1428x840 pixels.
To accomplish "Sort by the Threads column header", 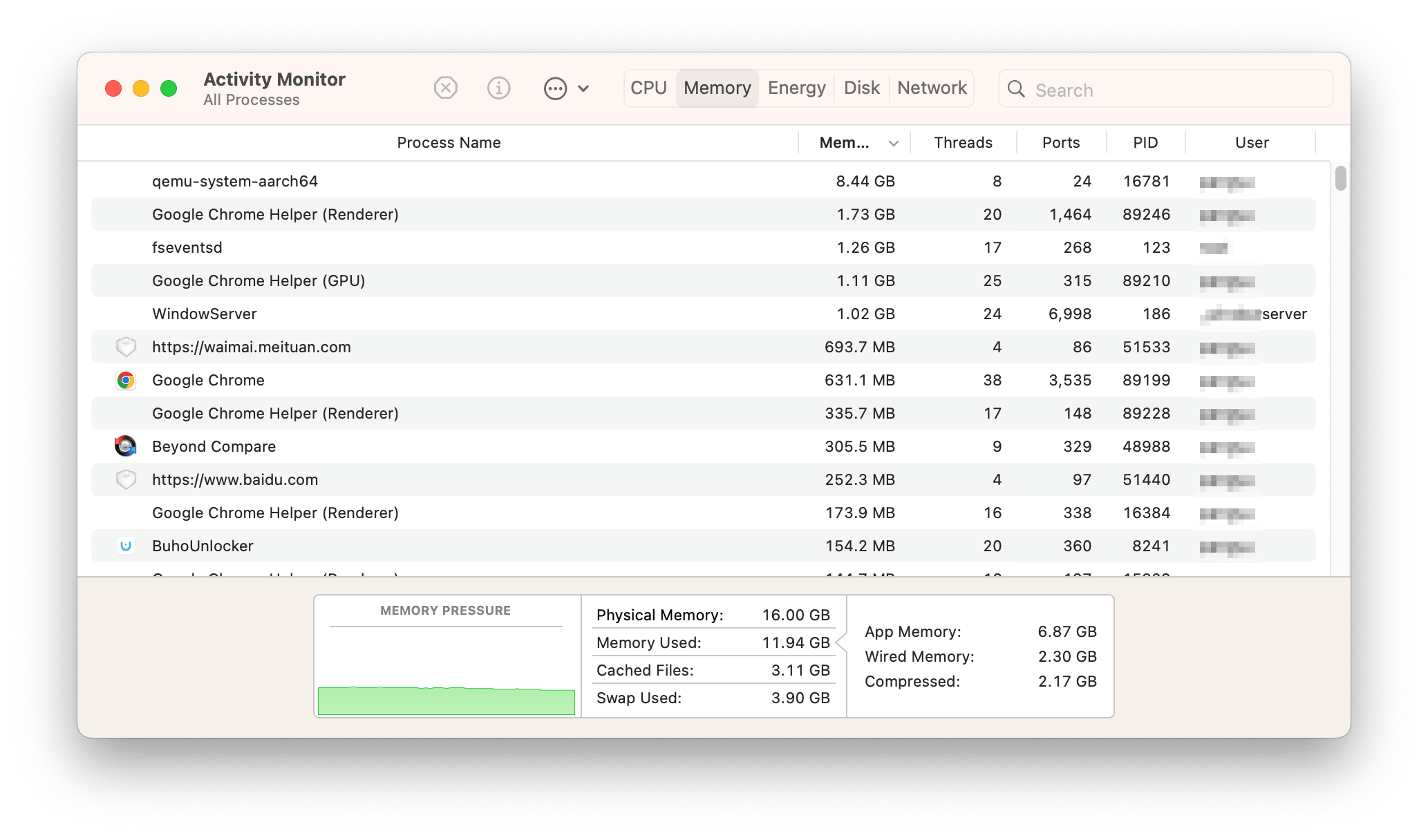I will (963, 142).
